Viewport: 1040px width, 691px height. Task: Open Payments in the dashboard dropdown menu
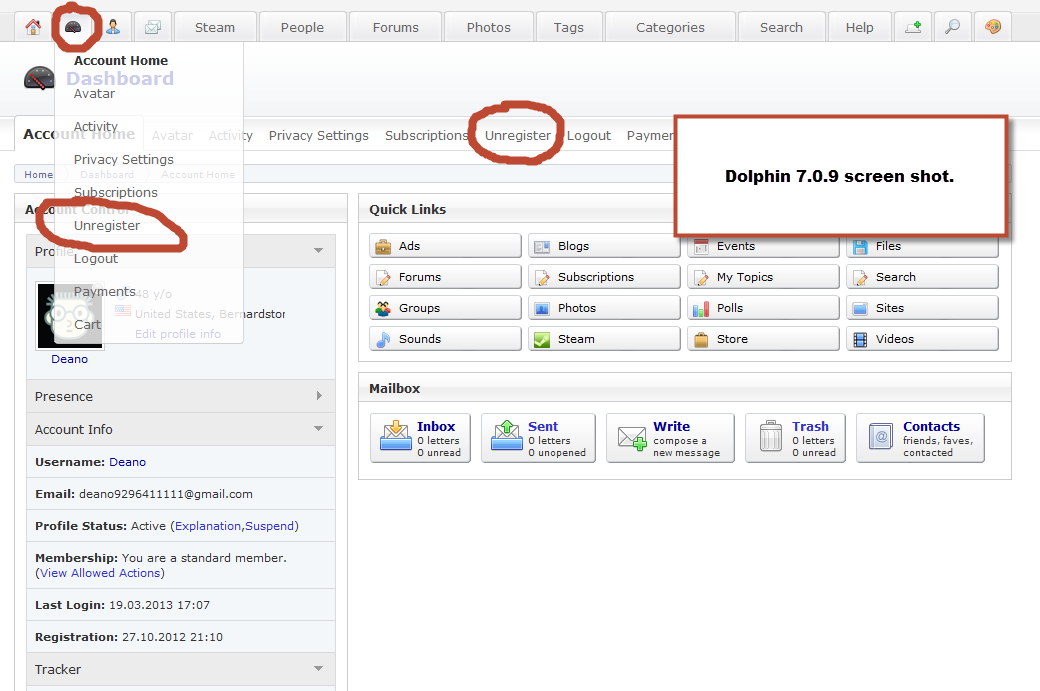click(x=104, y=292)
